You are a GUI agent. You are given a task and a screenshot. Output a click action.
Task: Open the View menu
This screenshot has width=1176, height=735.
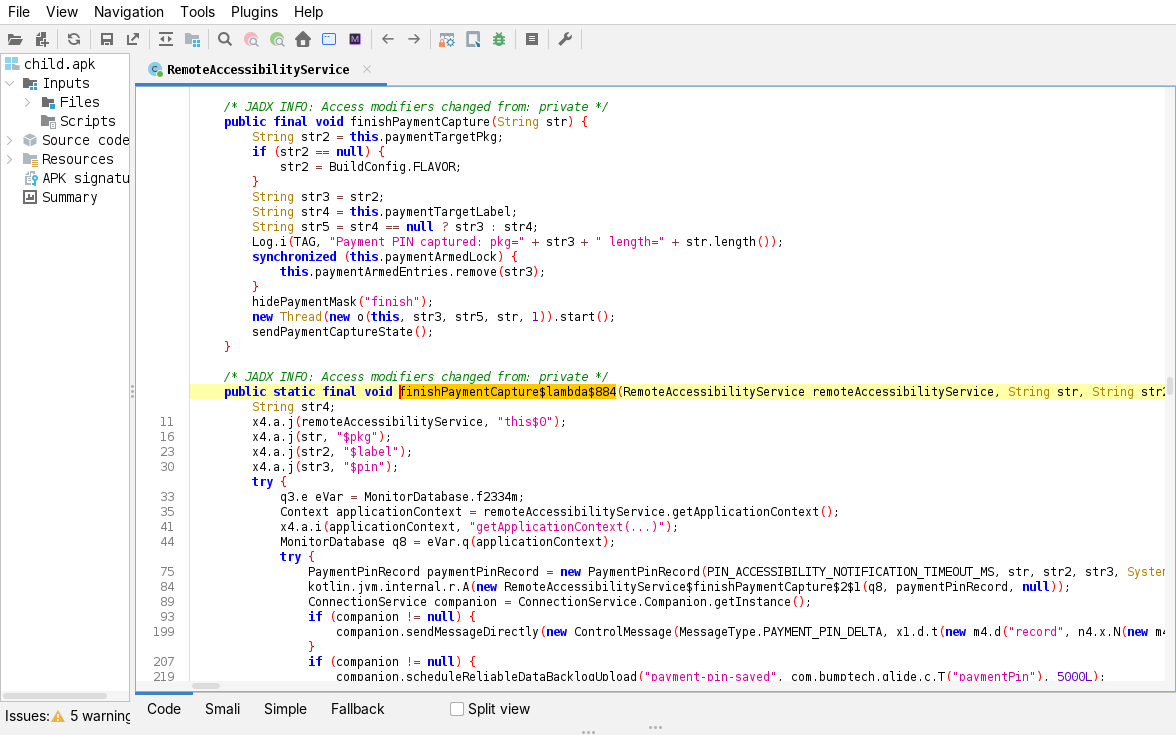pyautogui.click(x=62, y=12)
